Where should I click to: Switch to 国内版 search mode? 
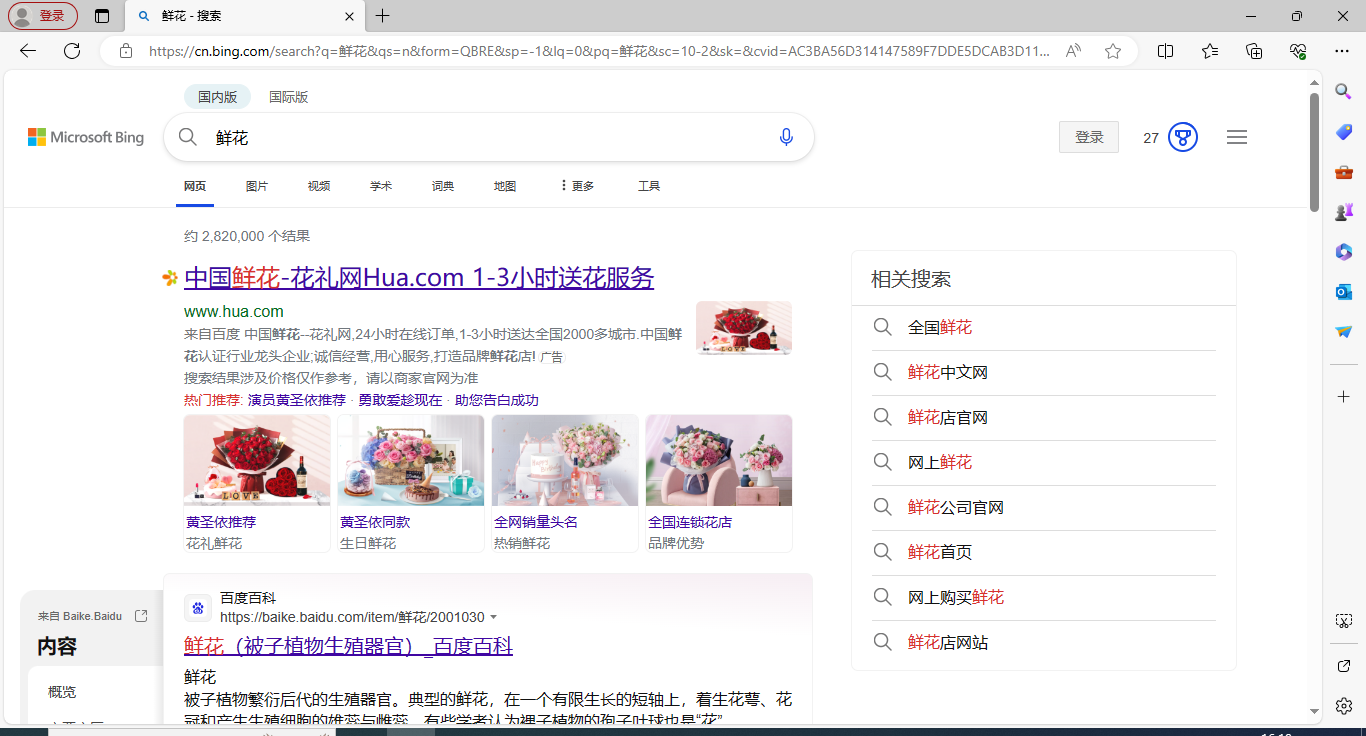point(217,97)
